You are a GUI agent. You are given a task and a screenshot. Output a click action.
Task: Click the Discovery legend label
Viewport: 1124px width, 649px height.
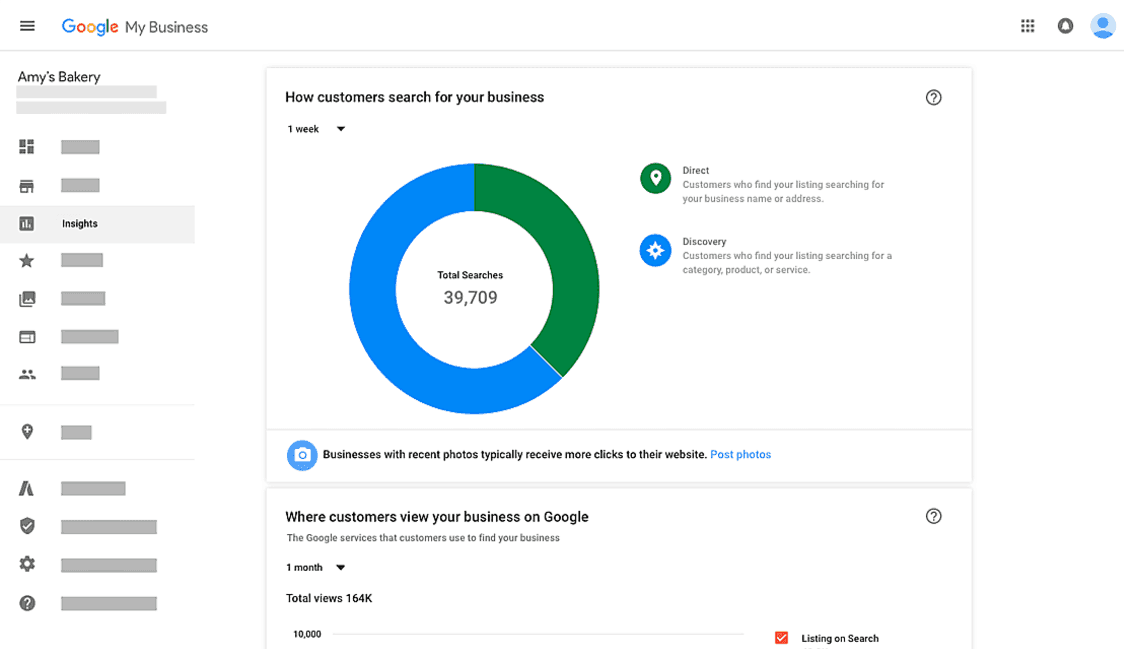pyautogui.click(x=704, y=242)
